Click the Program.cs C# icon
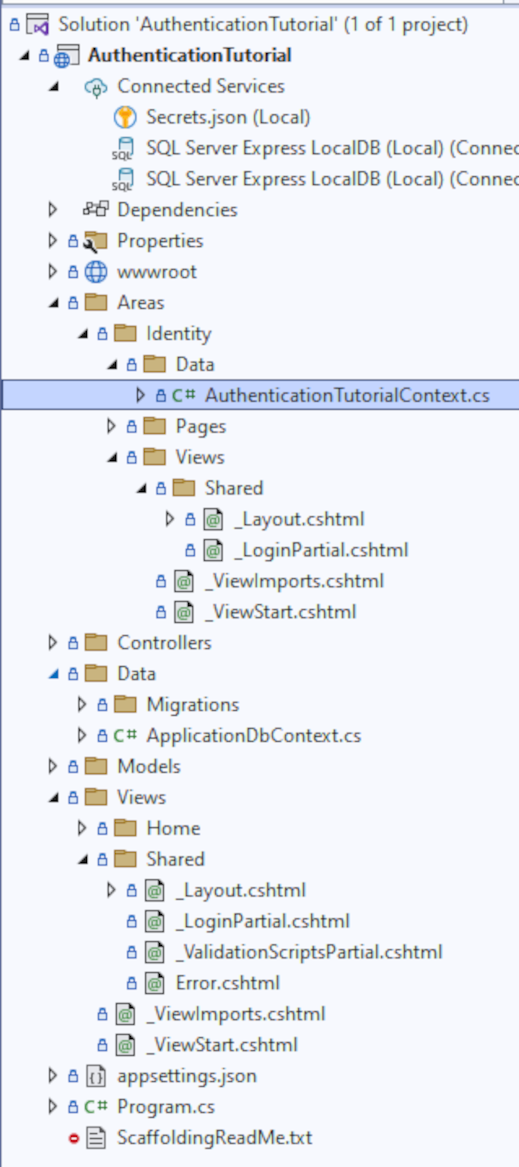The width and height of the screenshot is (519, 1167). [95, 1107]
